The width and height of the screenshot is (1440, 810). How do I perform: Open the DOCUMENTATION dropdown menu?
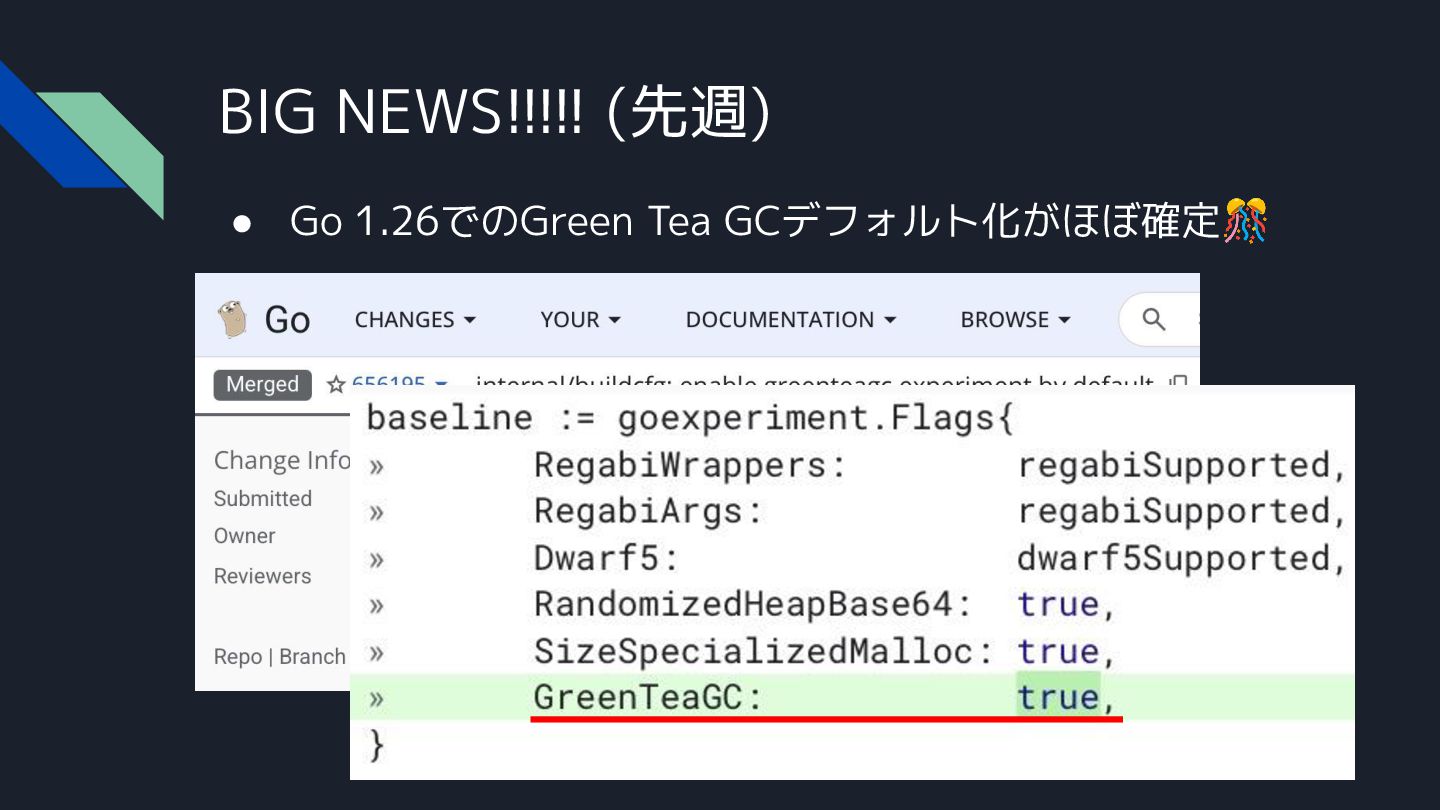pos(790,320)
